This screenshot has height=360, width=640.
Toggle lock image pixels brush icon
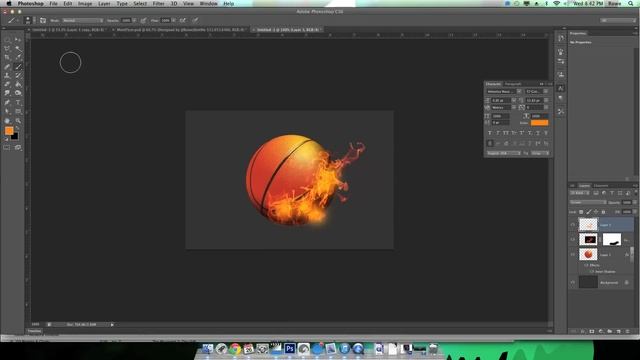(589, 212)
